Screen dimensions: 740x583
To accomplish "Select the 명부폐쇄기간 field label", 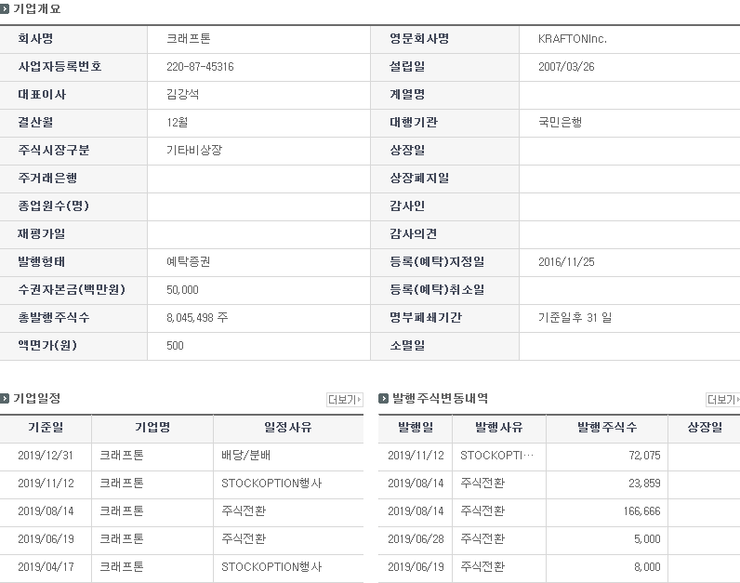I will pos(425,317).
